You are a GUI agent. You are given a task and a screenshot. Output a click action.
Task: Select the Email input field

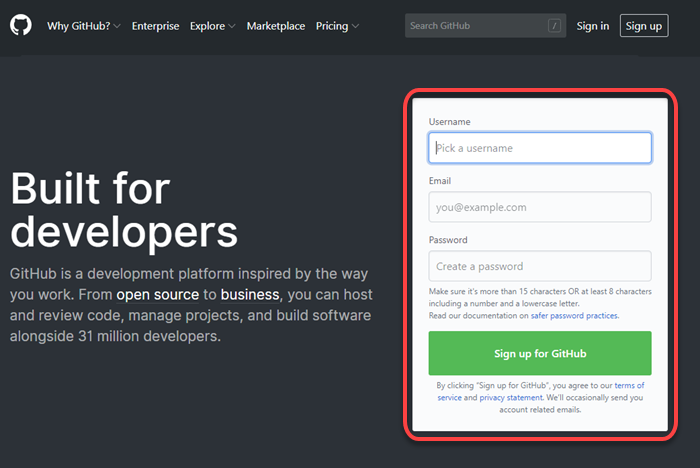(540, 207)
